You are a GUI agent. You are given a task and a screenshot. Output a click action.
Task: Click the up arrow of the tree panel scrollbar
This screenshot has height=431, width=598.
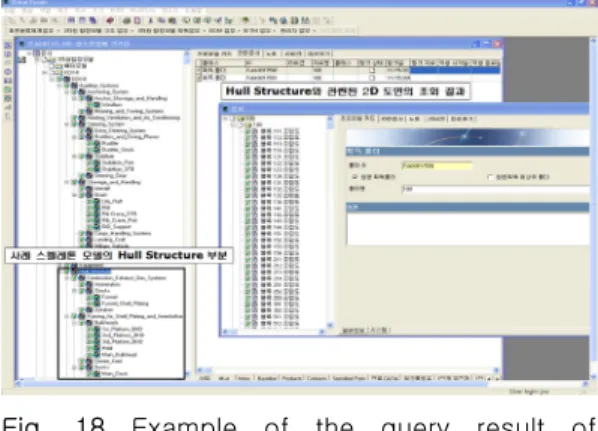[x=187, y=54]
